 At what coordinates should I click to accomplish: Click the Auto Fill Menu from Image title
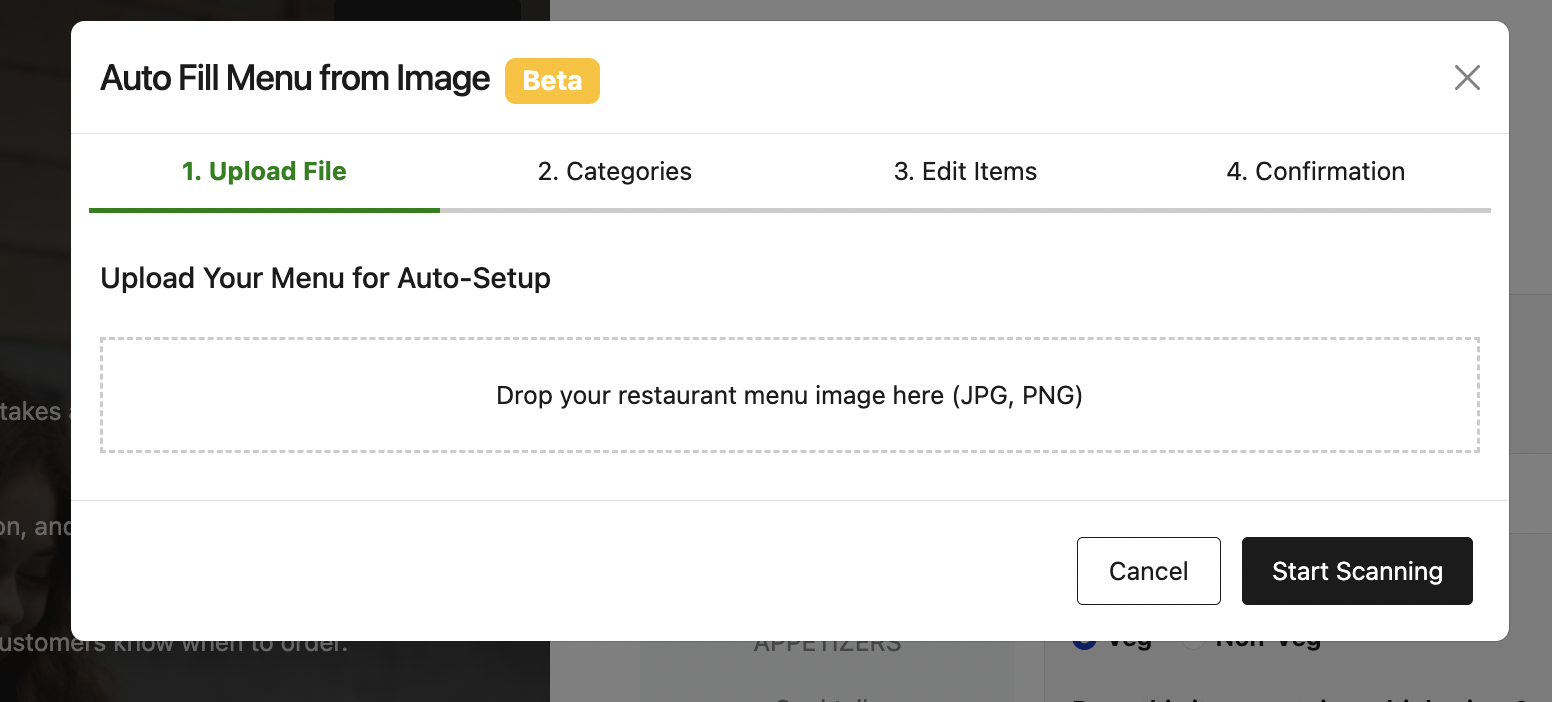(295, 78)
